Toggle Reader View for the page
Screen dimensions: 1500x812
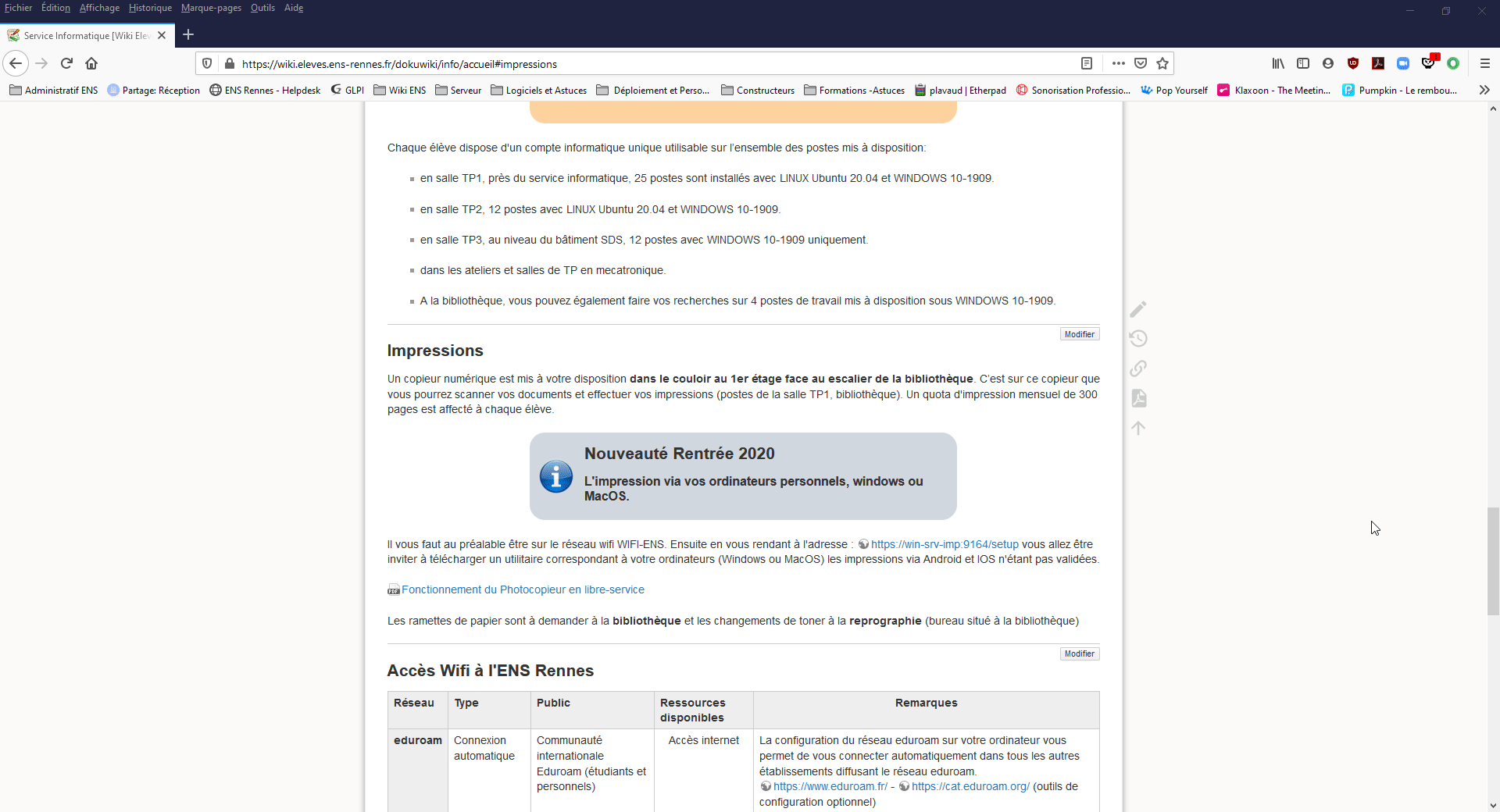(x=1087, y=63)
